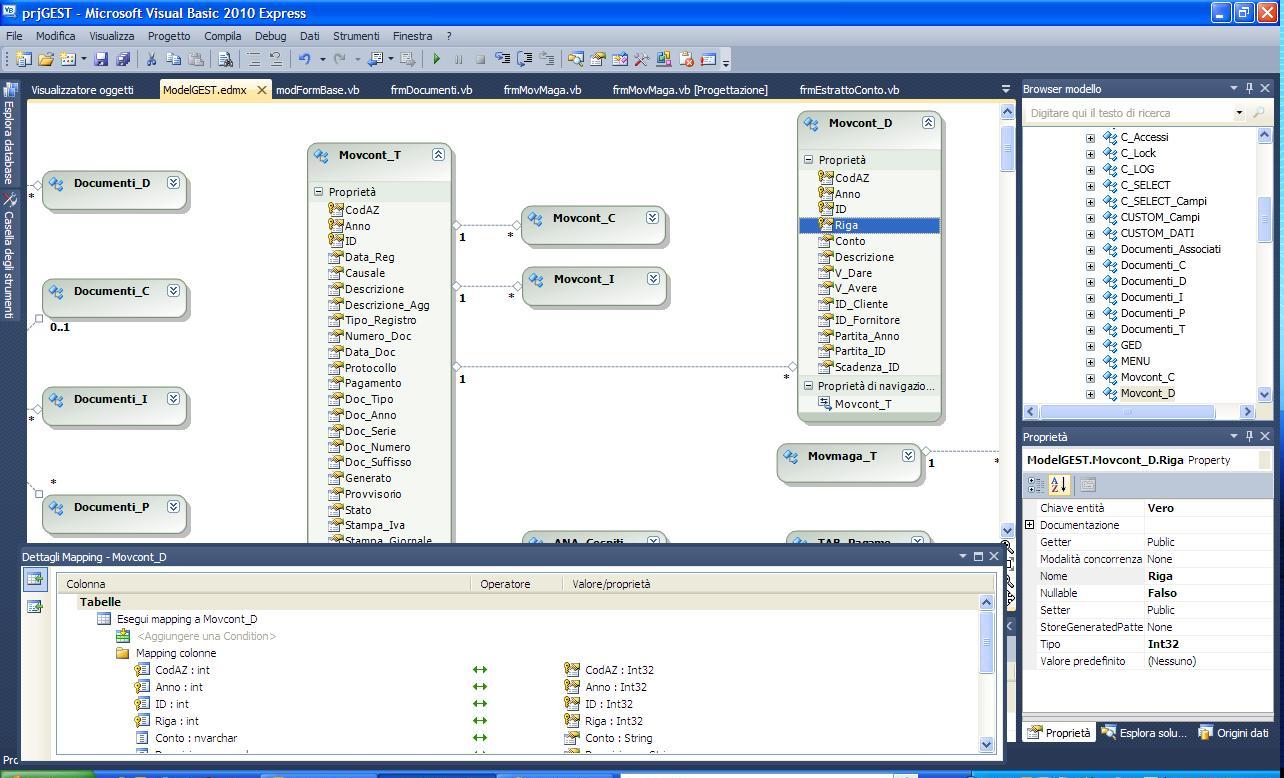Select Data_Reg property in Movcont_T entity
Image resolution: width=1284 pixels, height=778 pixels.
[369, 257]
